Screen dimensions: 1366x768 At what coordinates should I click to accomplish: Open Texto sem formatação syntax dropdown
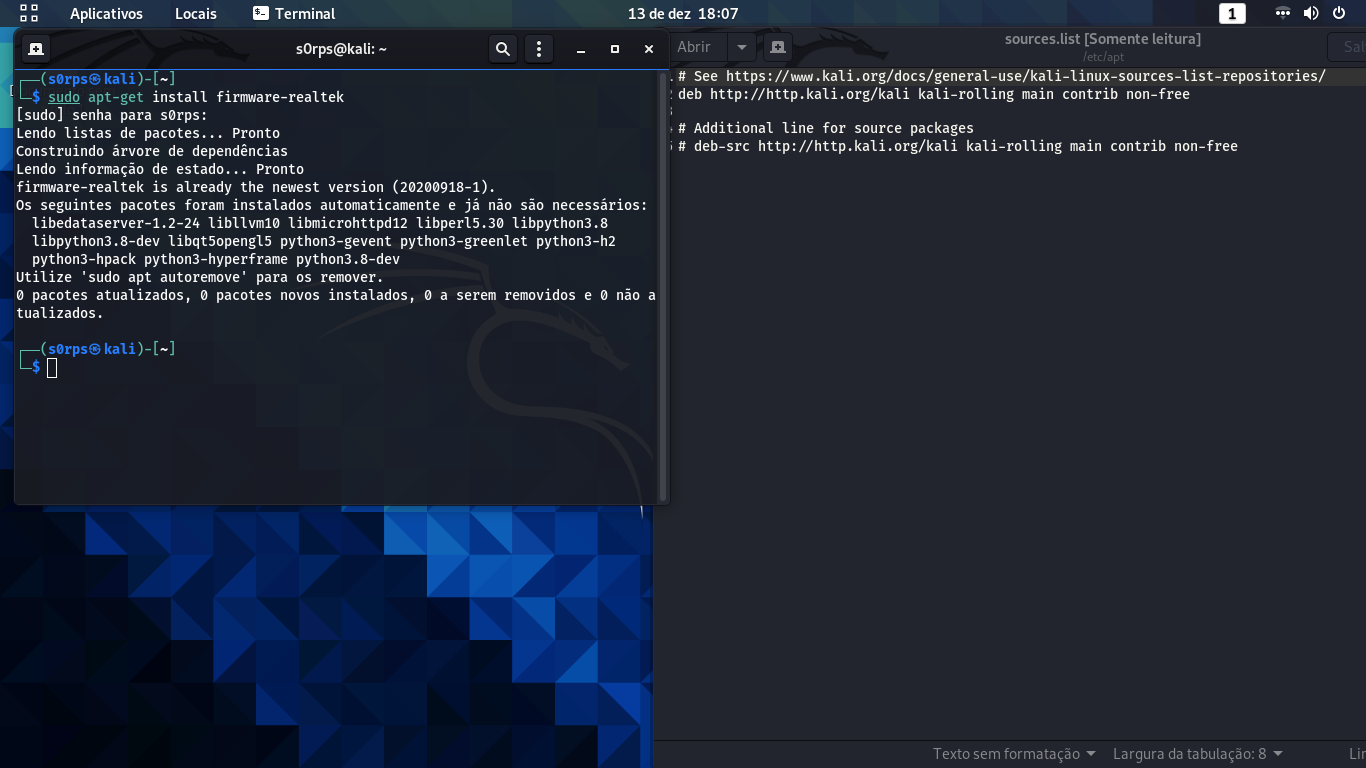click(1014, 754)
